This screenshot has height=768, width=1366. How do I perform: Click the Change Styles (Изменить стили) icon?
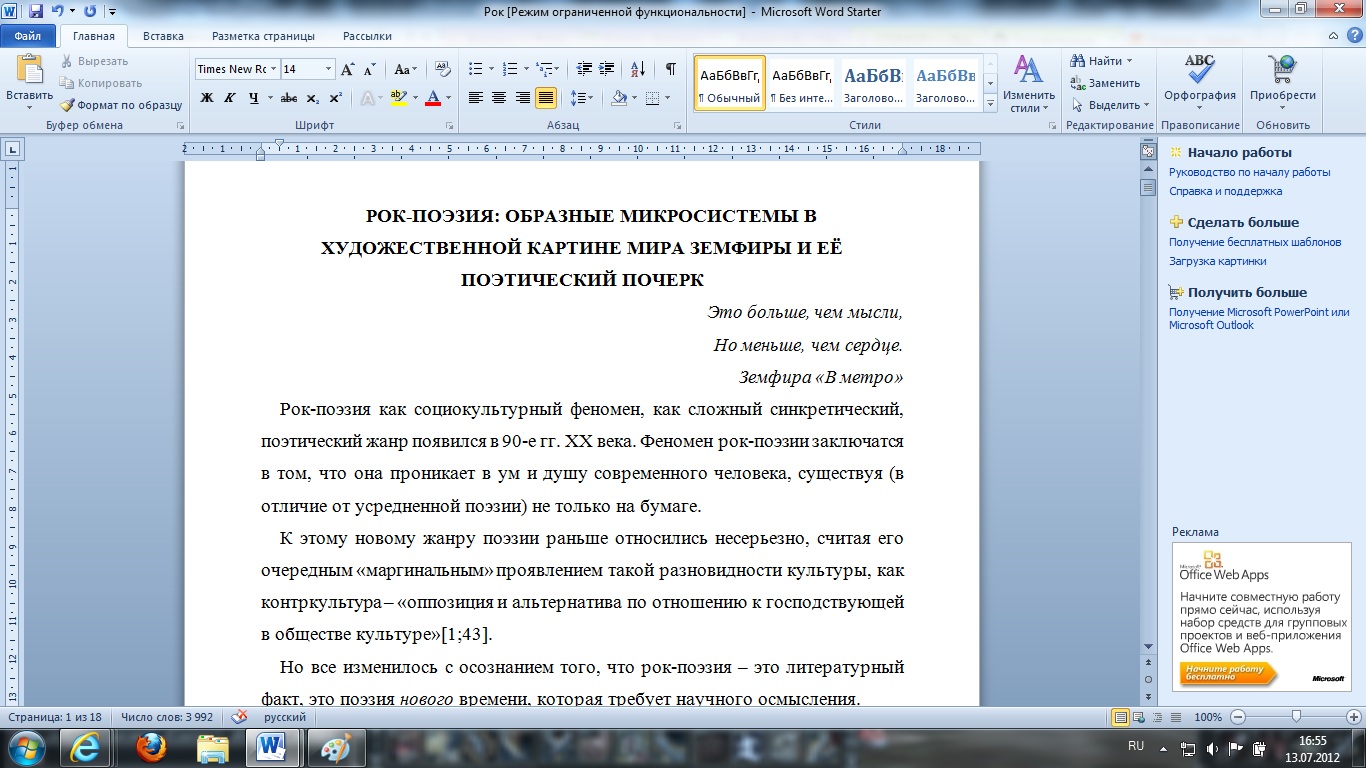point(1027,71)
